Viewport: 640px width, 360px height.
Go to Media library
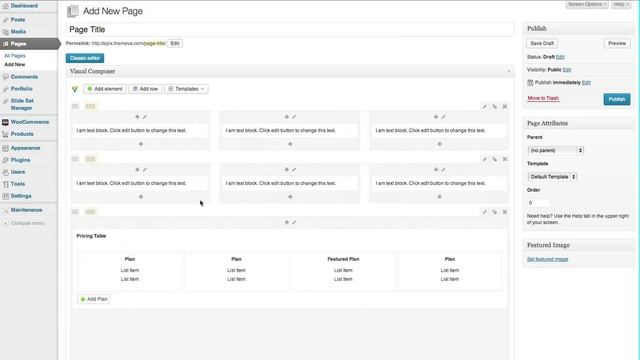pos(18,31)
